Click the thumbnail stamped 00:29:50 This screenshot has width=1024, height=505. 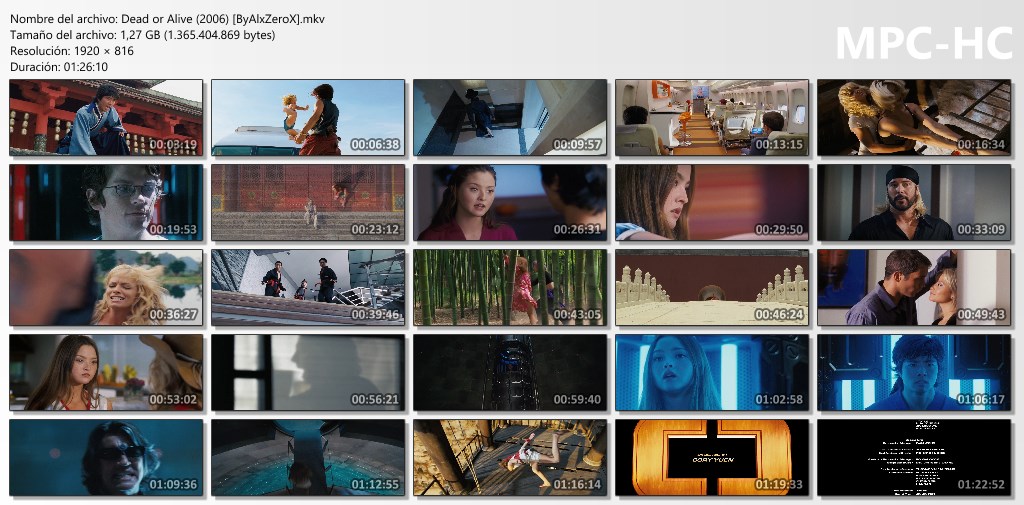(712, 203)
